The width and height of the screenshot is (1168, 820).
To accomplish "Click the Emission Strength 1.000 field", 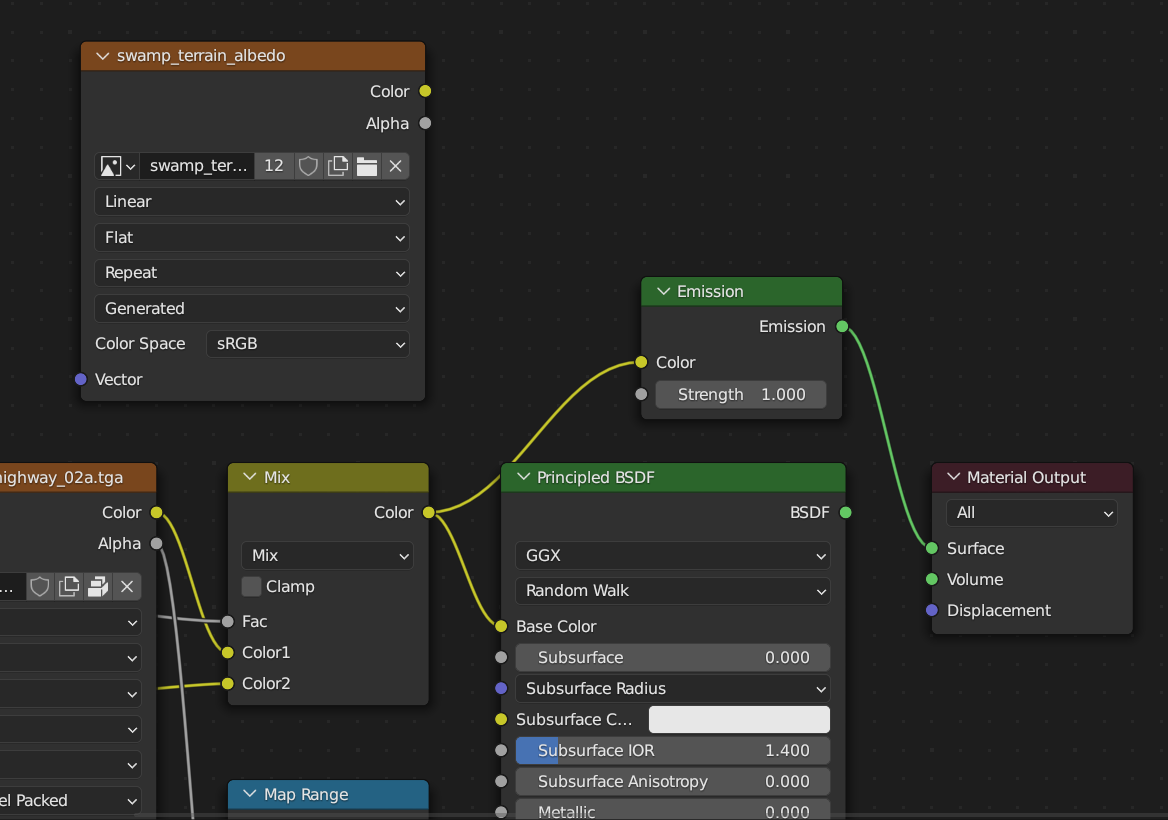I will [741, 395].
